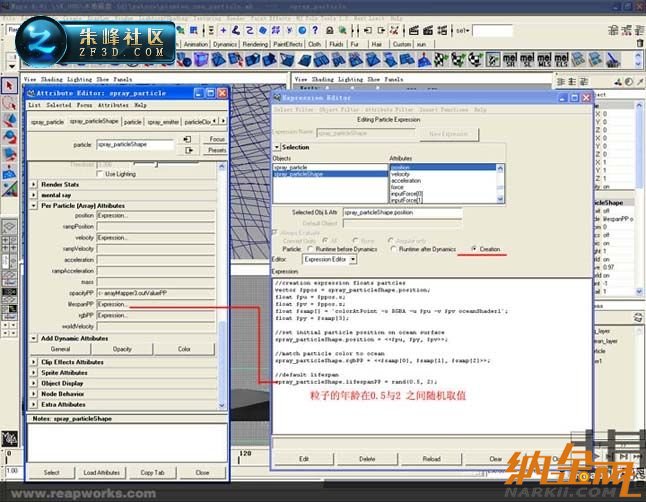The height and width of the screenshot is (502, 646).
Task: Pick the Lasso select tool in toolbox
Action: click(x=9, y=103)
